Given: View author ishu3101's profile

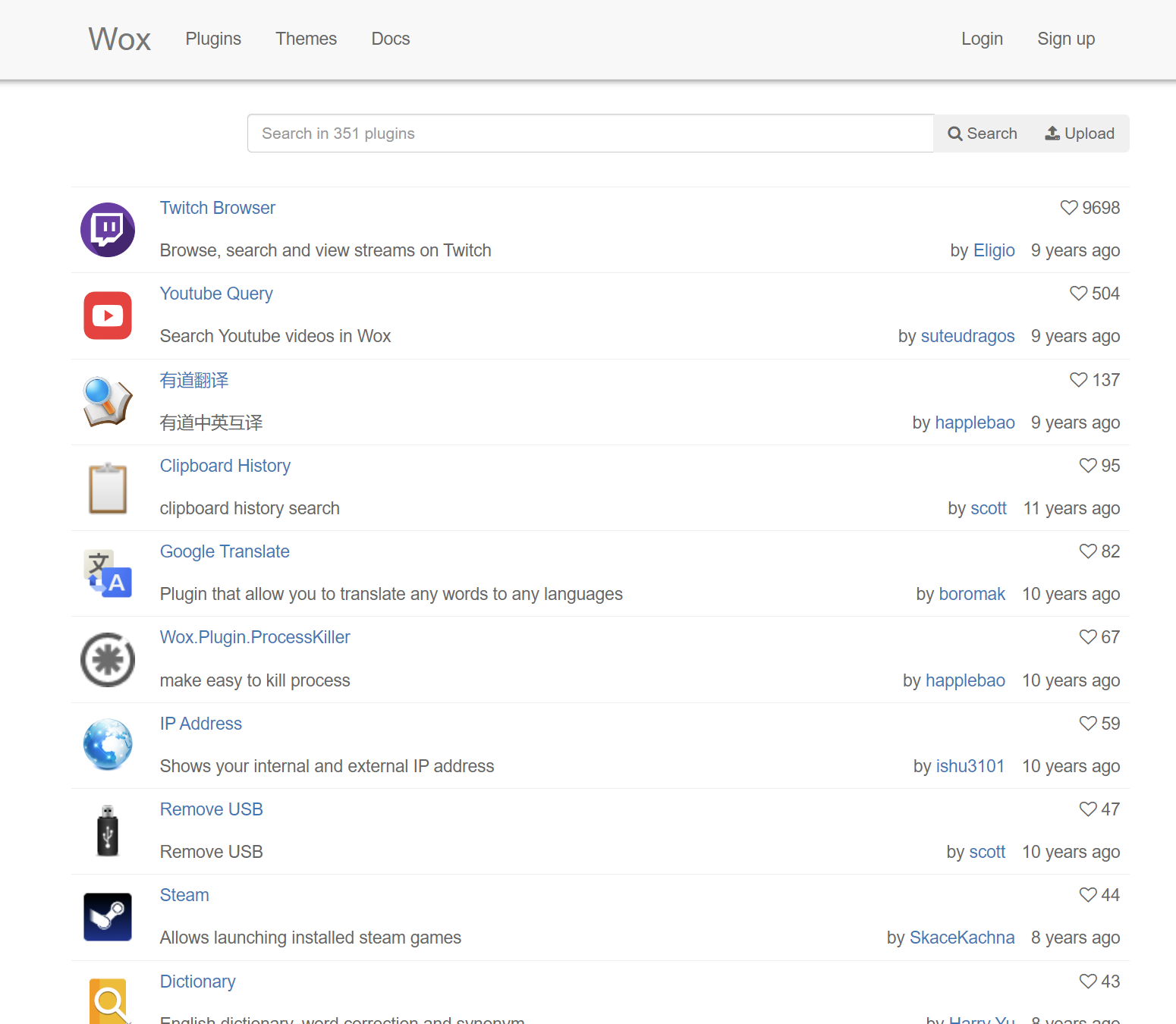Looking at the screenshot, I should [970, 766].
